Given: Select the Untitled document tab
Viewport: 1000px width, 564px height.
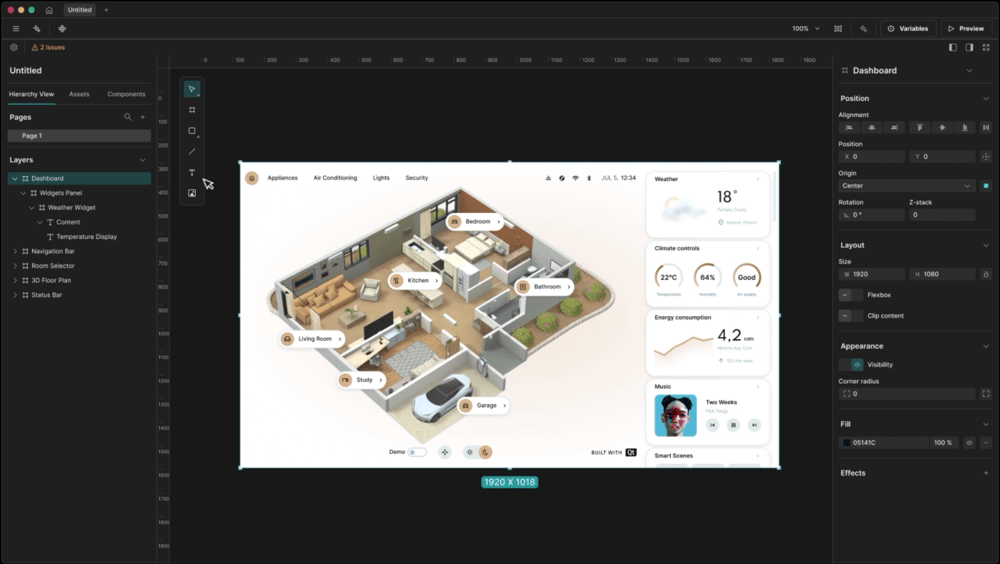Looking at the screenshot, I should [x=80, y=10].
